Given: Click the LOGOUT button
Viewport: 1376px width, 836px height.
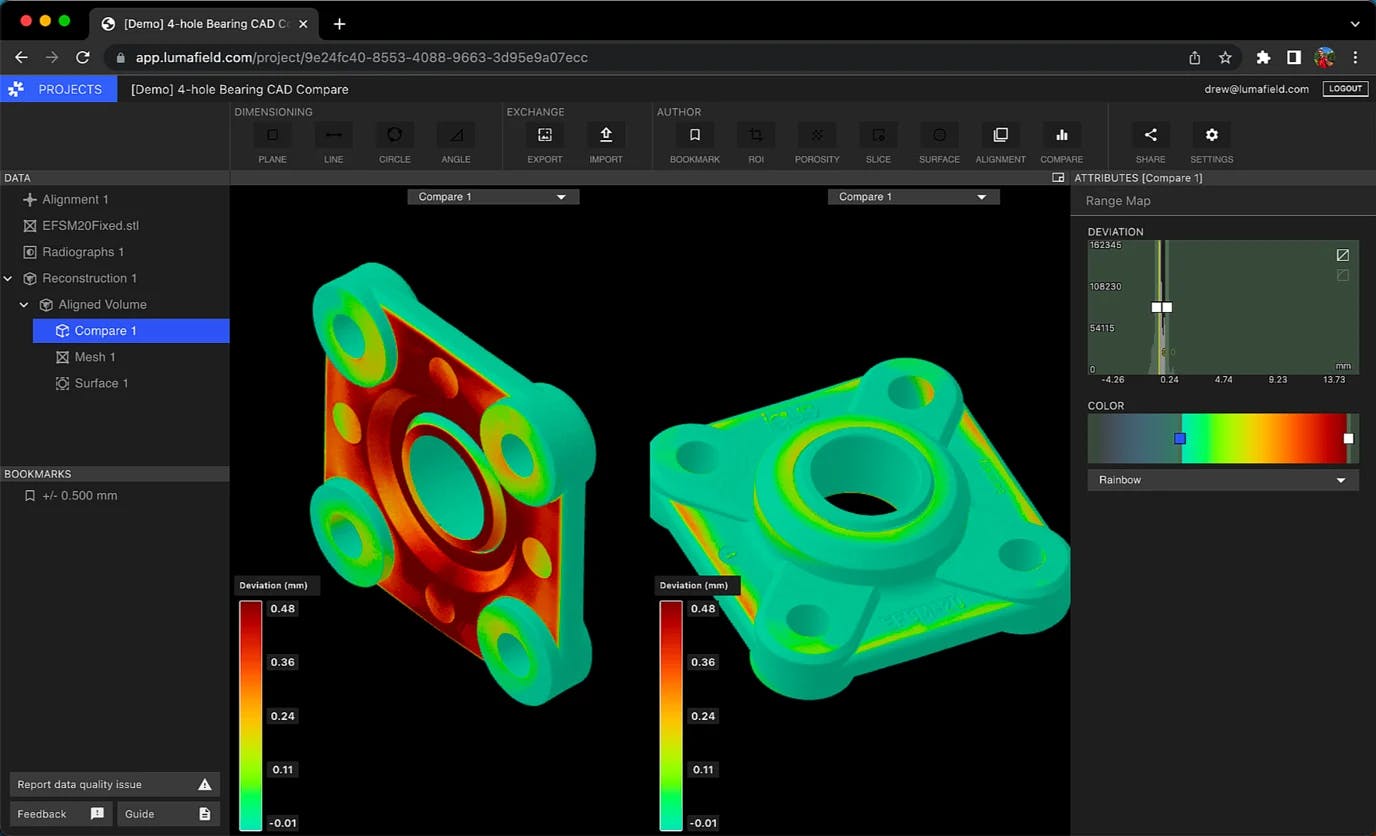Looking at the screenshot, I should 1344,89.
